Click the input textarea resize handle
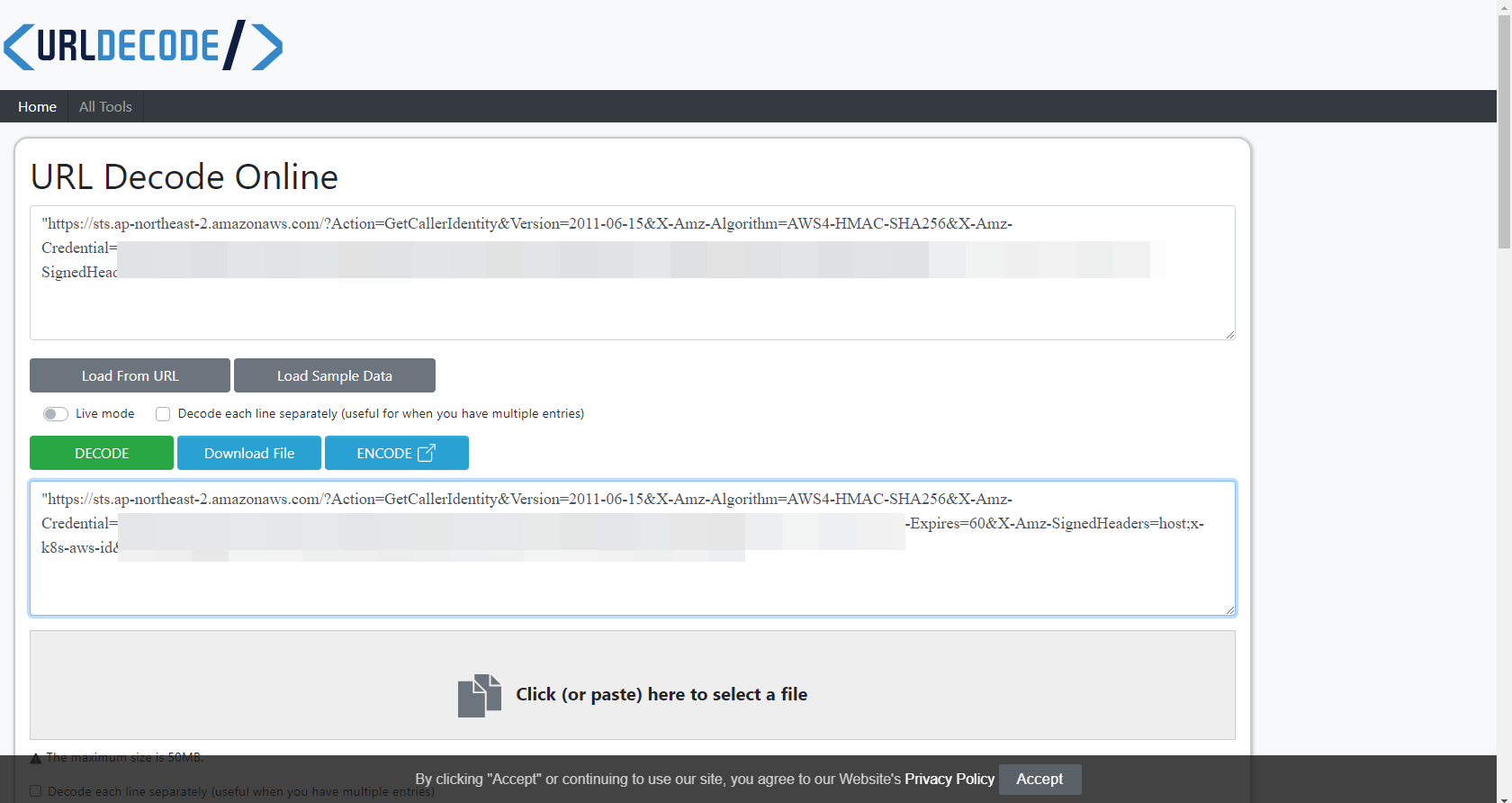Screen dimensions: 1512x803 1229,334
